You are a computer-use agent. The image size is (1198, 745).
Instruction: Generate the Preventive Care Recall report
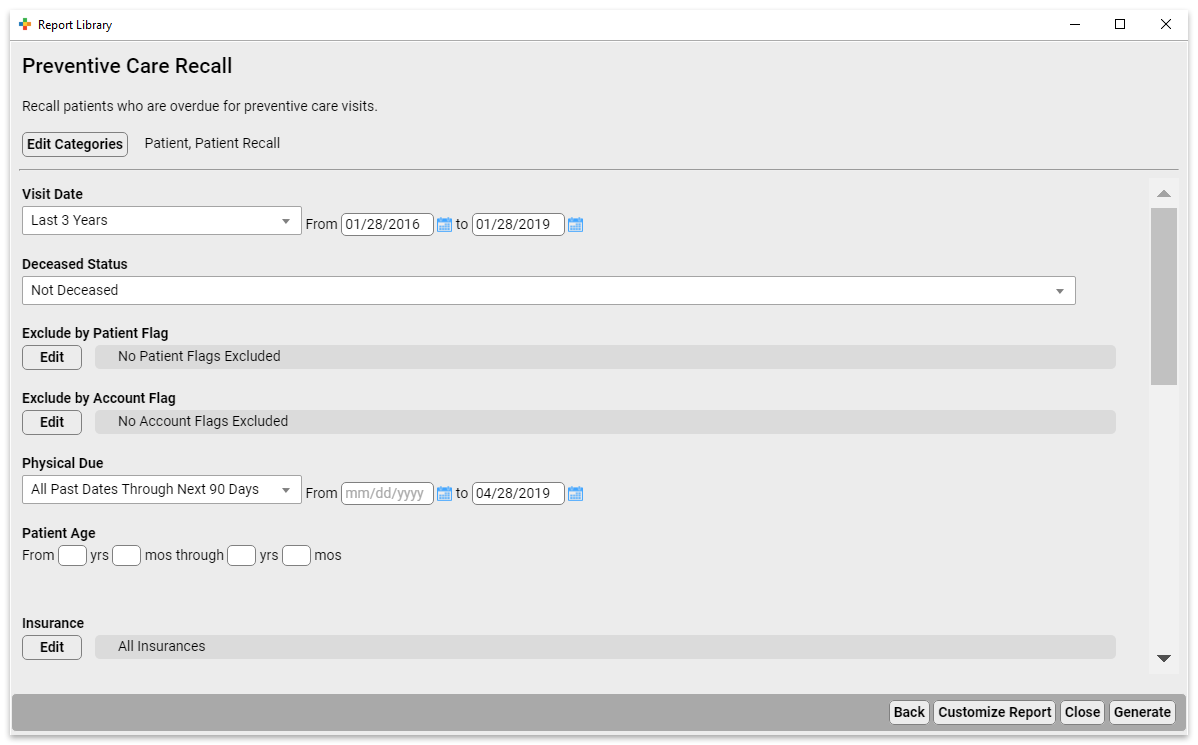tap(1142, 712)
